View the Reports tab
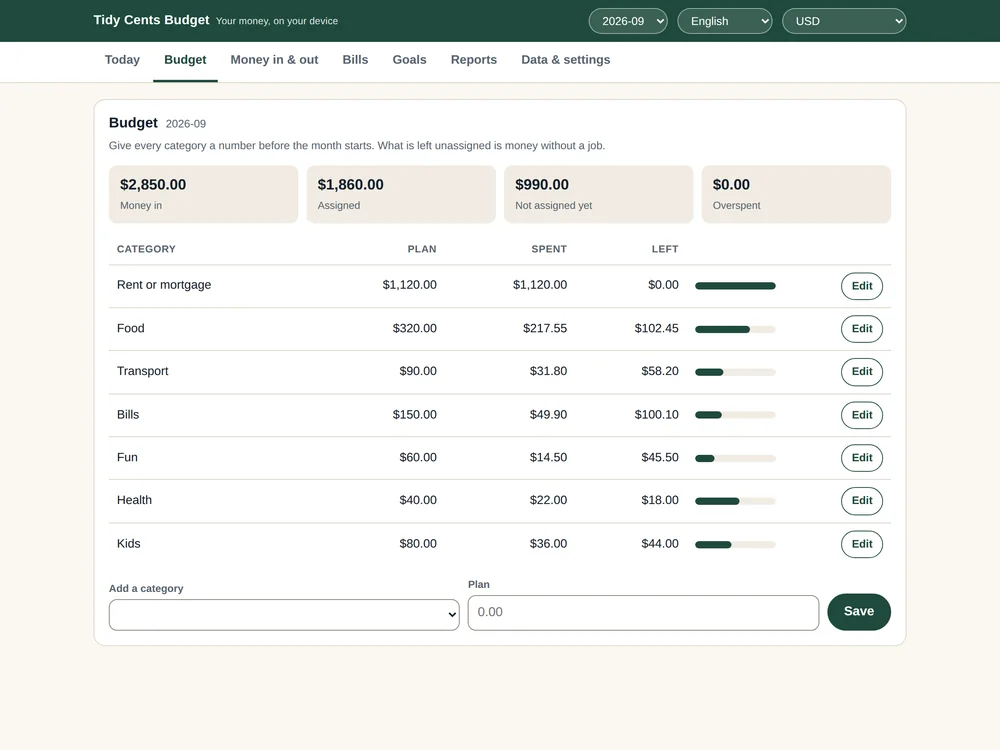 (x=473, y=60)
